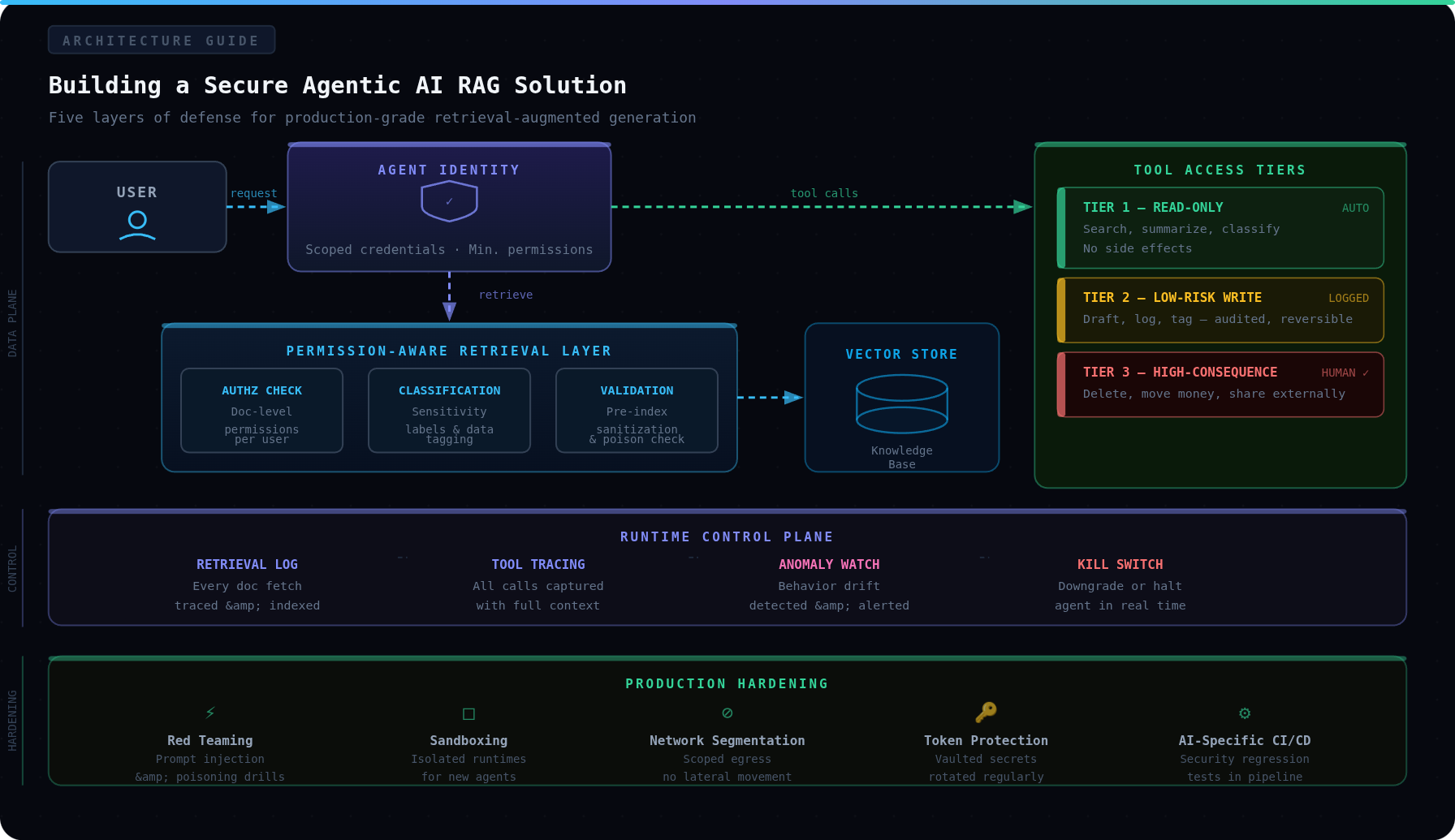Image resolution: width=1455 pixels, height=840 pixels.
Task: Click the 'request' arrow label
Action: tap(254, 194)
